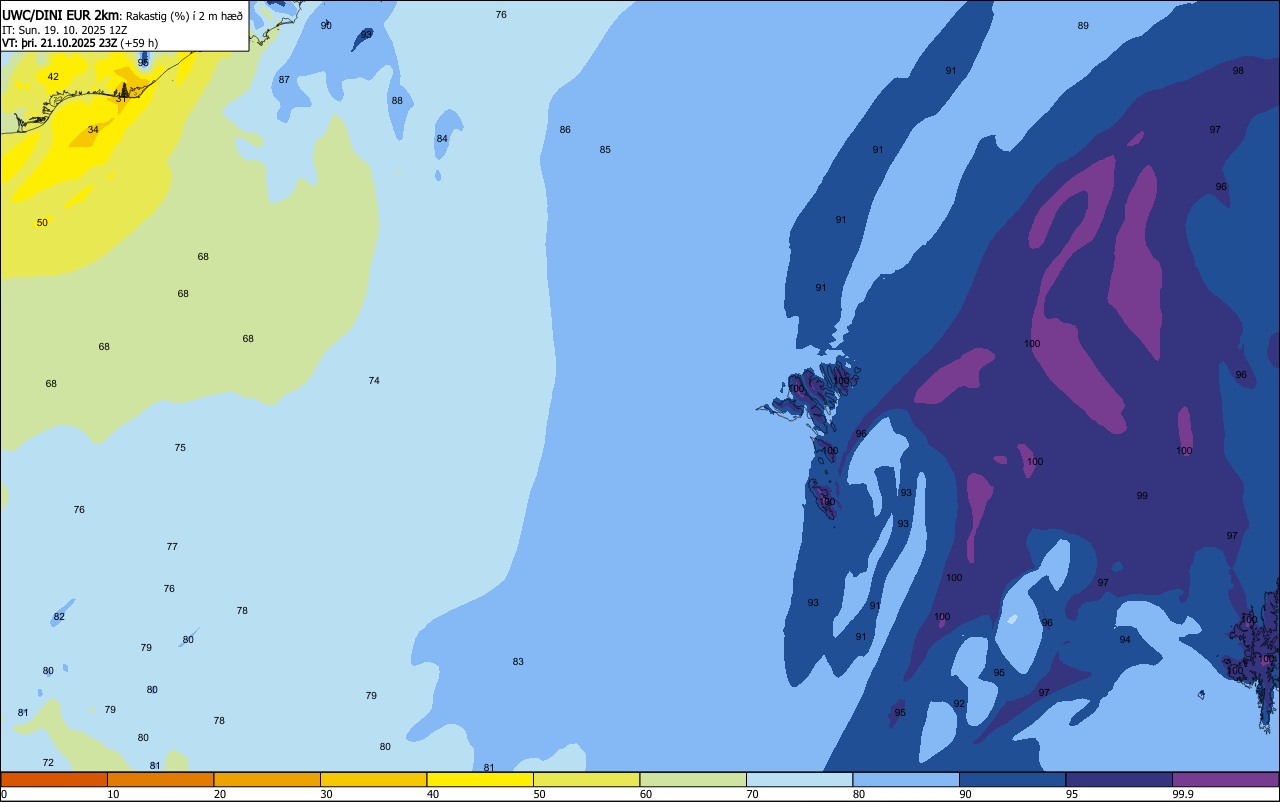Choose the pale blue 70–80 legend segment
1280x802 pixels.
799,779
